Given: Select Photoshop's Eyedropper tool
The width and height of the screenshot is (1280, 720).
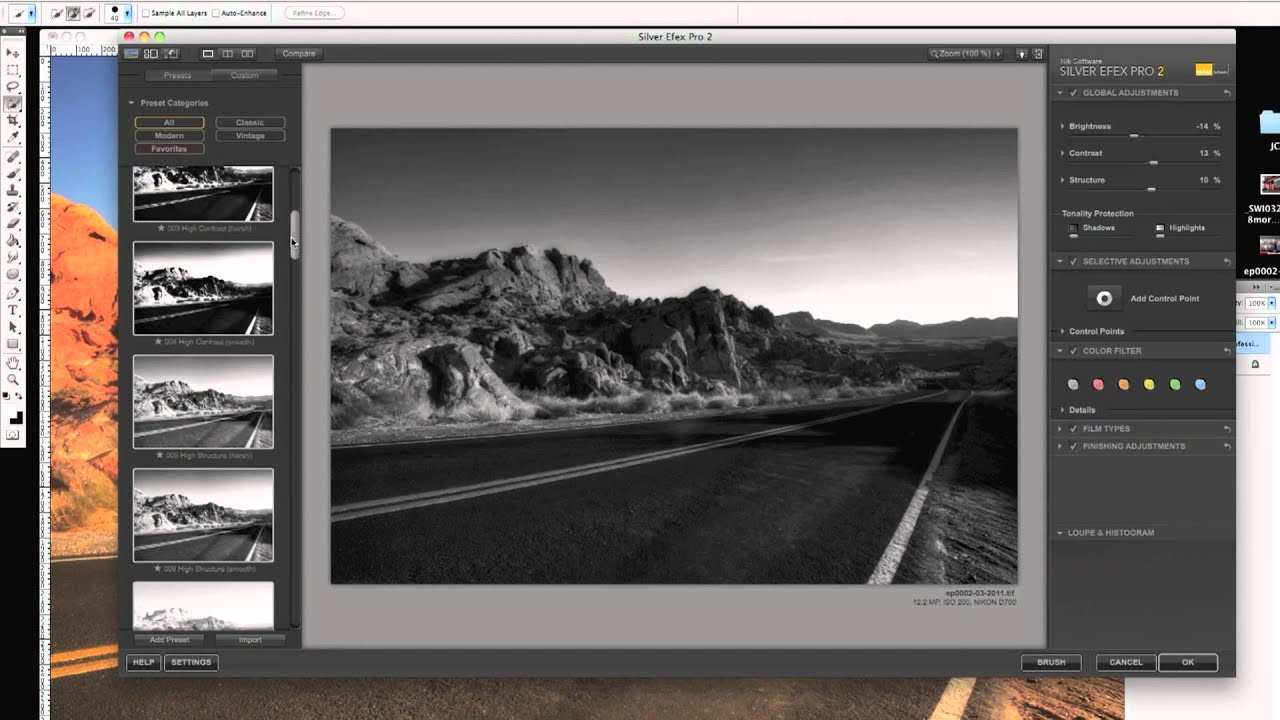Looking at the screenshot, I should [13, 138].
